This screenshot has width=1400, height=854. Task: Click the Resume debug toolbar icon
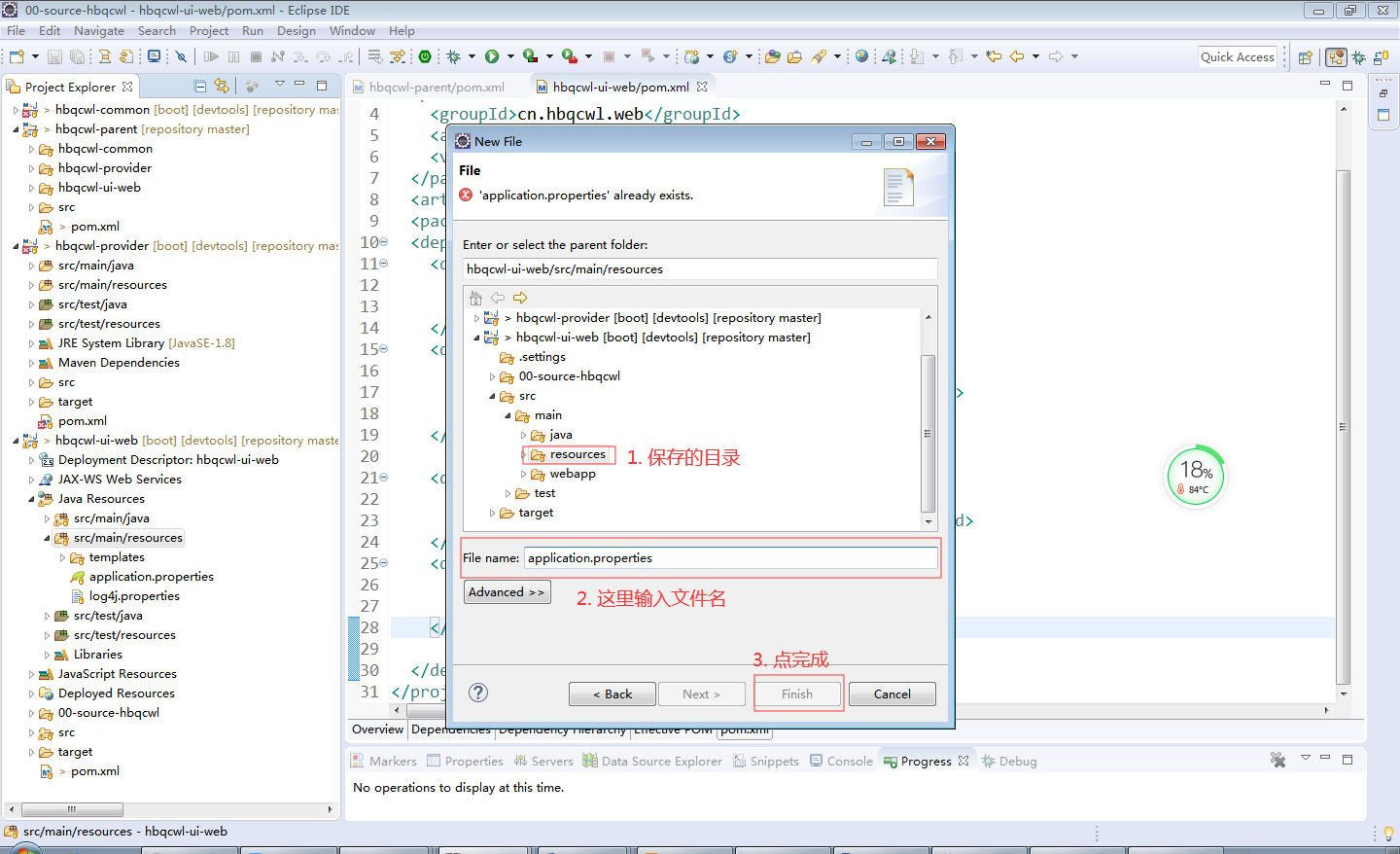(211, 56)
